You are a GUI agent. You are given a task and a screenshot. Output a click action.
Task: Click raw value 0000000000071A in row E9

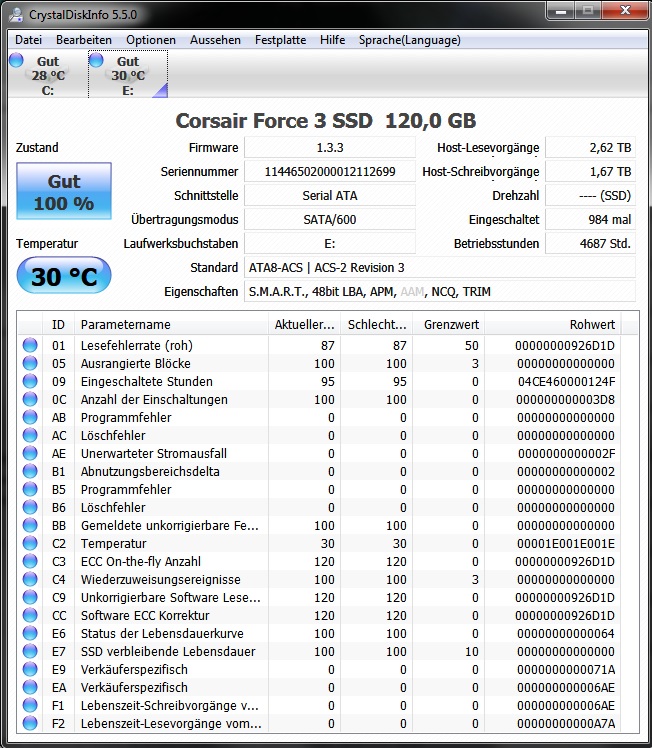566,669
